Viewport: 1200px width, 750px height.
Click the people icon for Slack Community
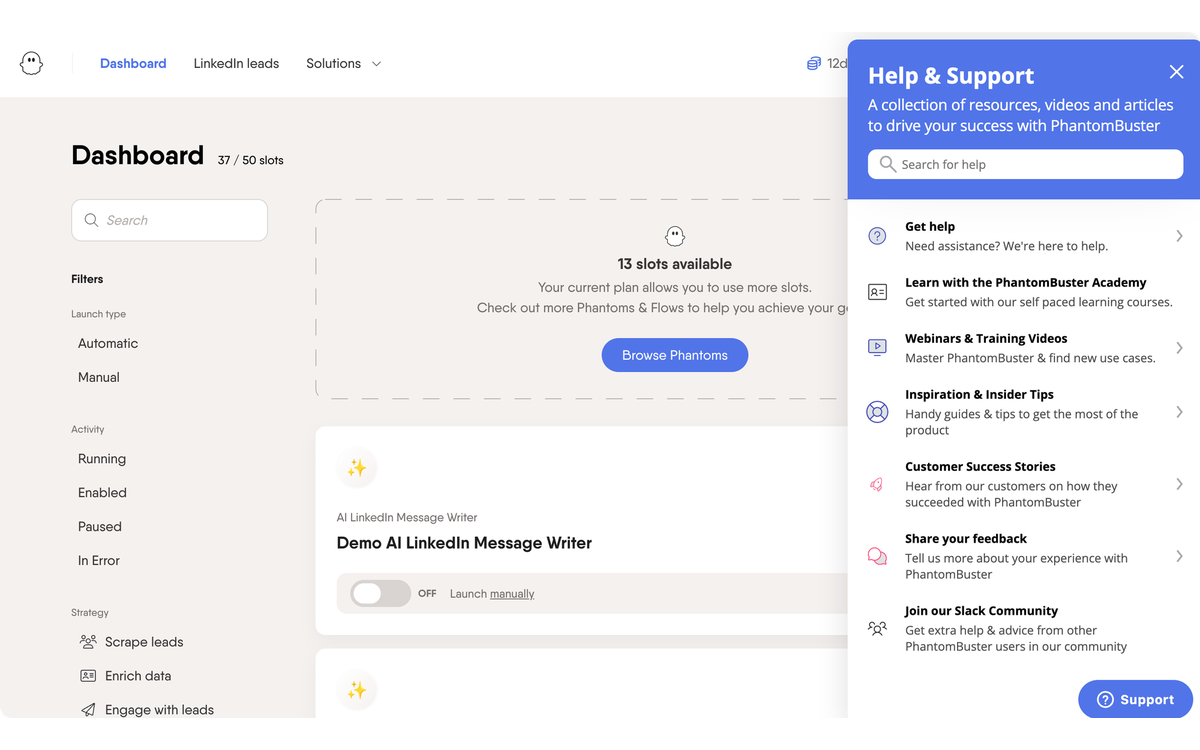click(877, 628)
